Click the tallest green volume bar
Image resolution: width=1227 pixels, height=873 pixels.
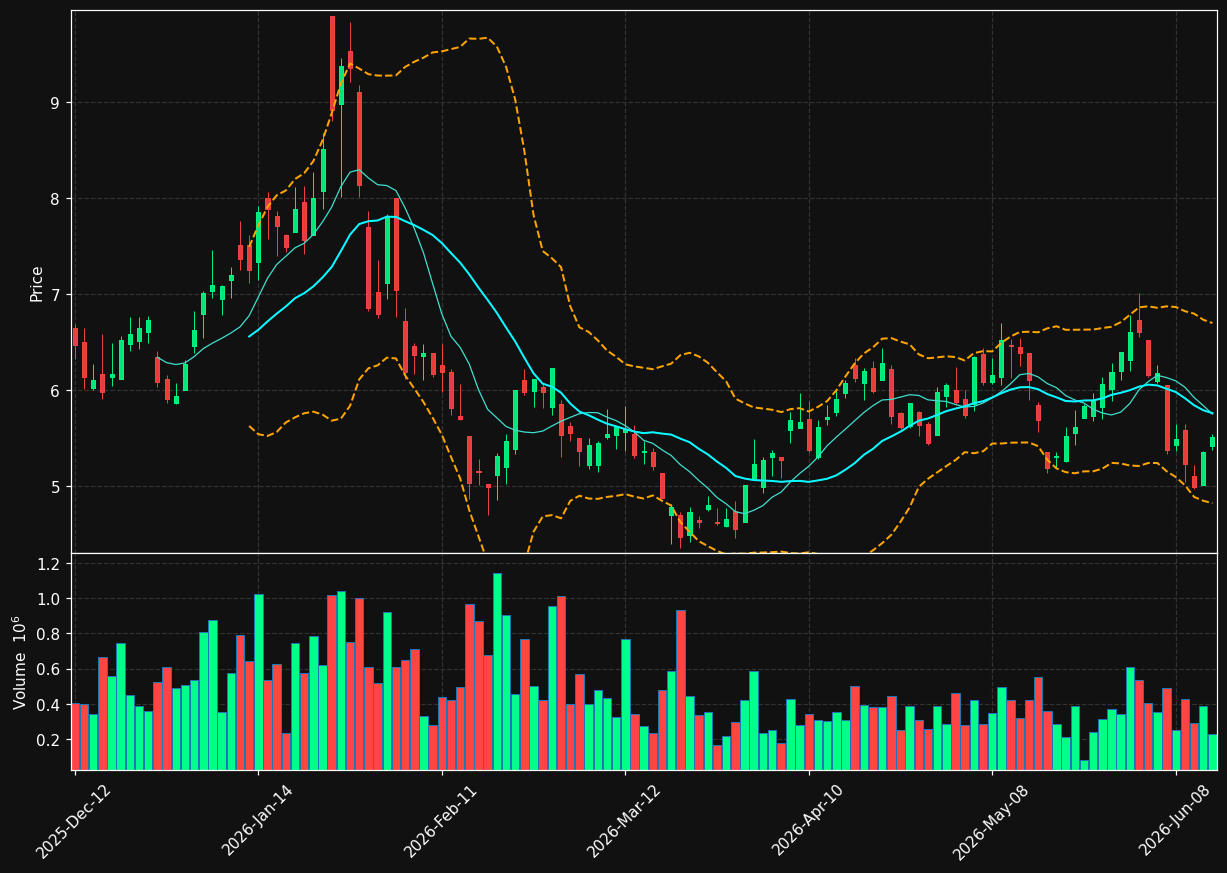[x=497, y=672]
